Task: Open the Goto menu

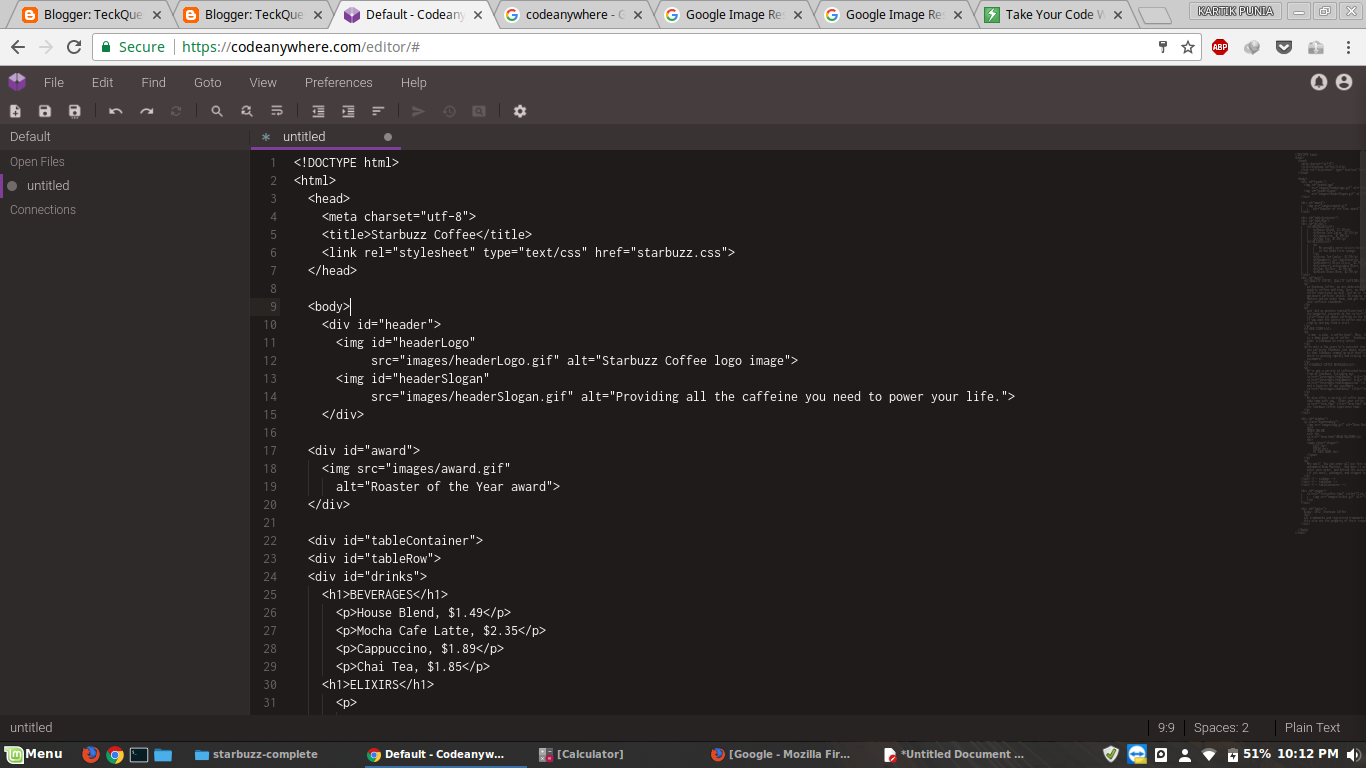Action: click(x=208, y=82)
